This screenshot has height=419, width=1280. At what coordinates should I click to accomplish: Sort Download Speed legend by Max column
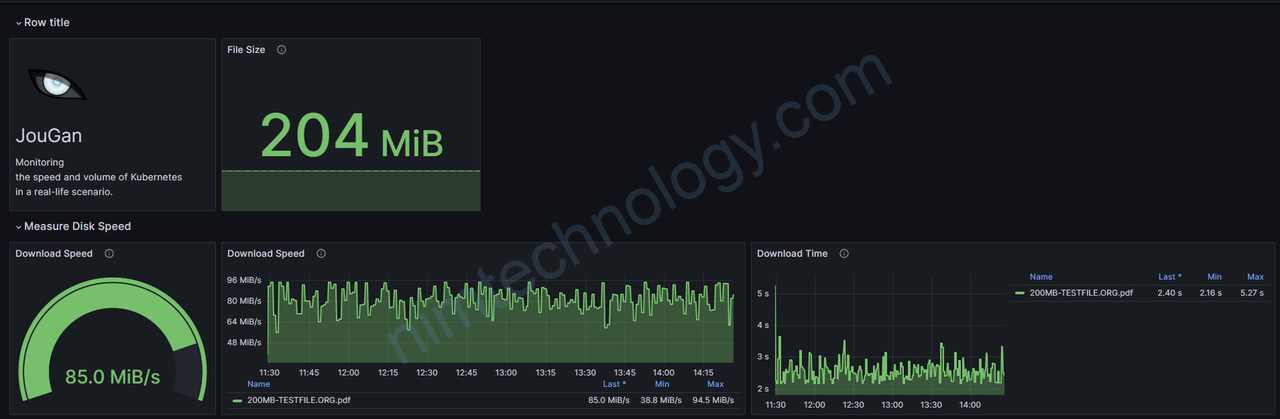[715, 384]
